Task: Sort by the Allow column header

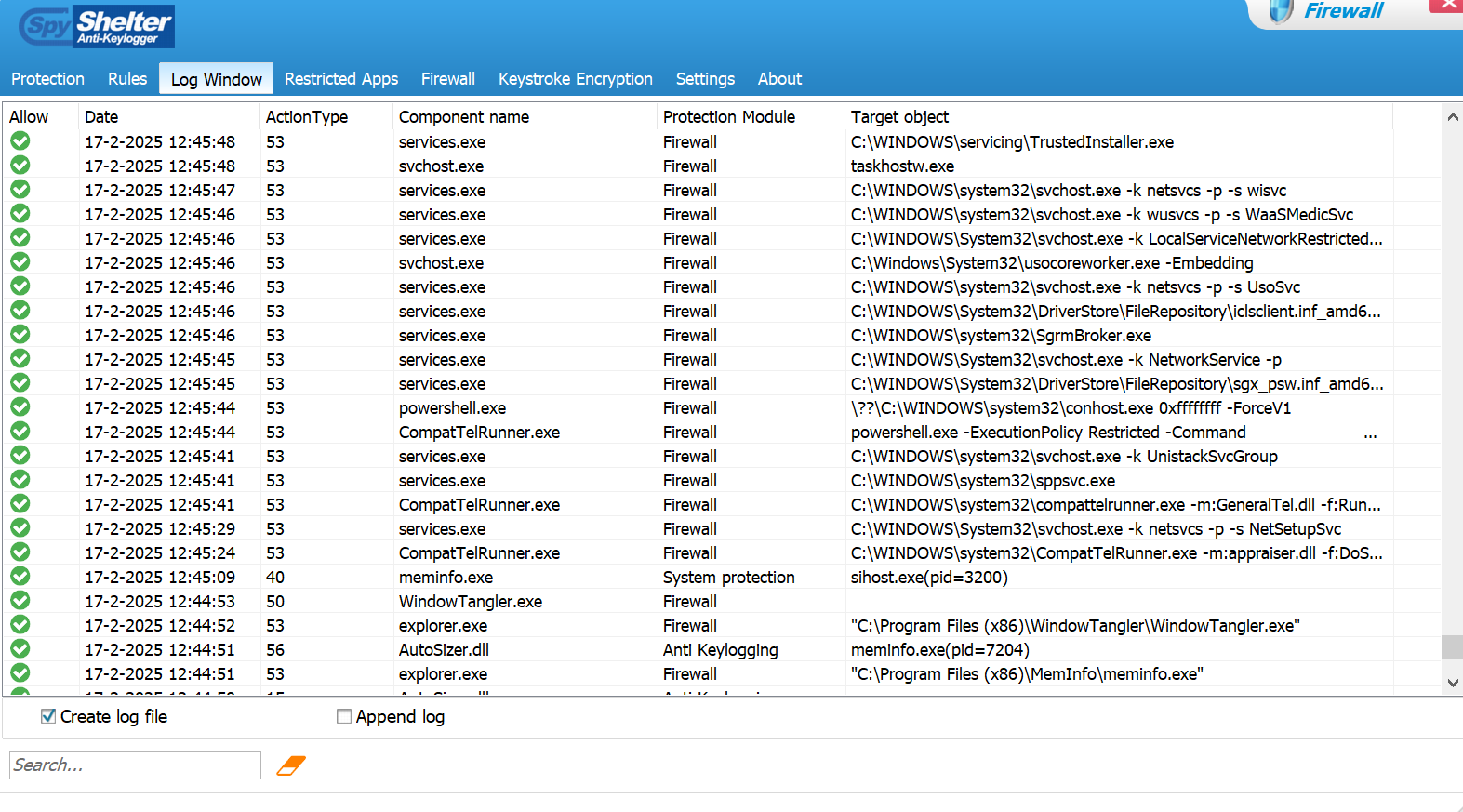Action: [x=41, y=117]
